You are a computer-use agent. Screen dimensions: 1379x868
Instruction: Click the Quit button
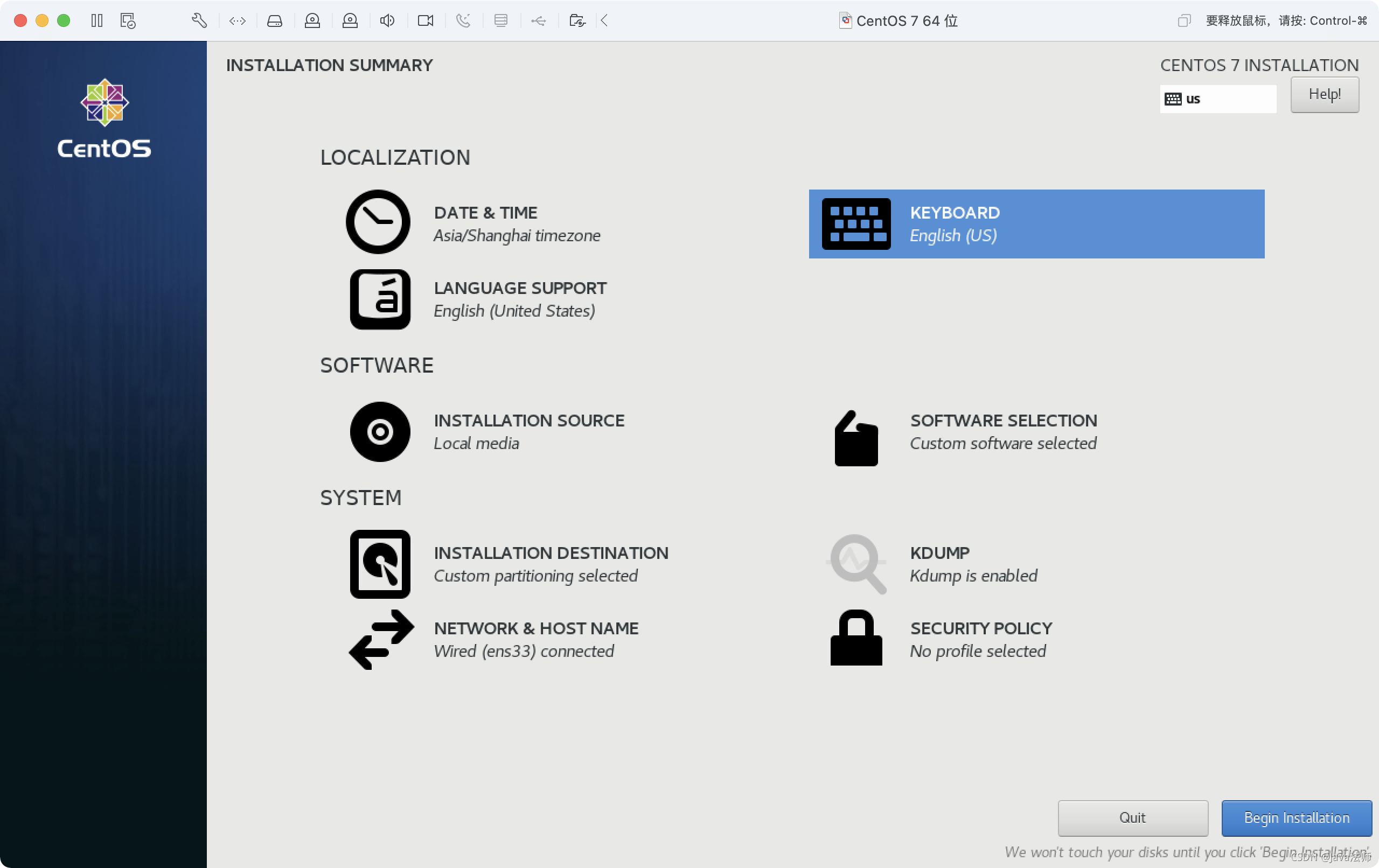coord(1133,817)
